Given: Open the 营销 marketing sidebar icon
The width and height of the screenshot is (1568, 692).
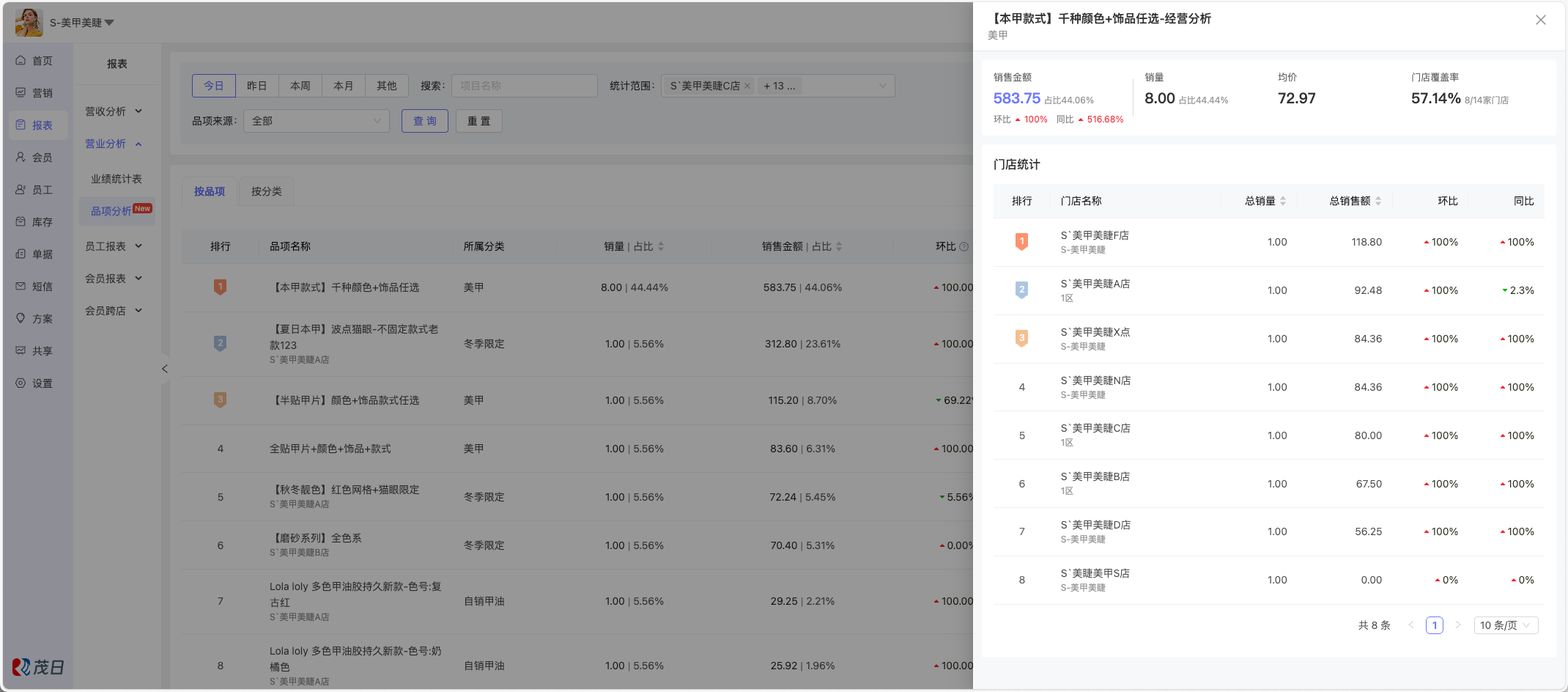Looking at the screenshot, I should click(21, 93).
